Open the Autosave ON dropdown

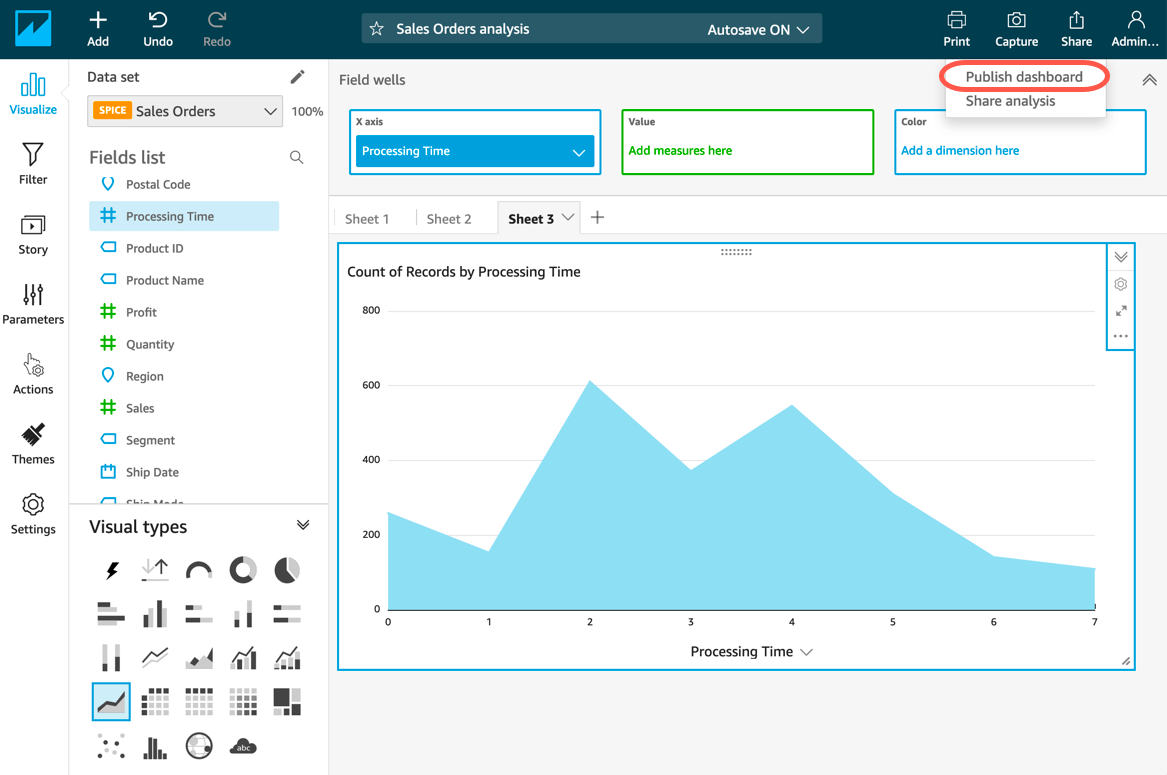point(760,28)
